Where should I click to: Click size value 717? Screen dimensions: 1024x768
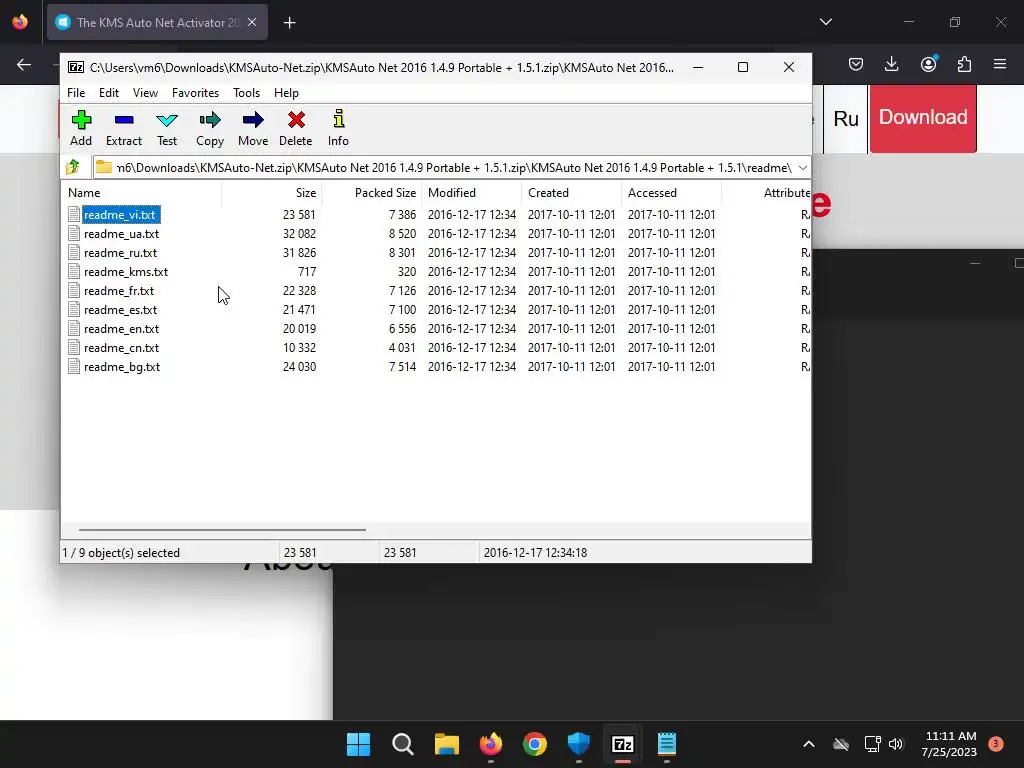point(307,272)
